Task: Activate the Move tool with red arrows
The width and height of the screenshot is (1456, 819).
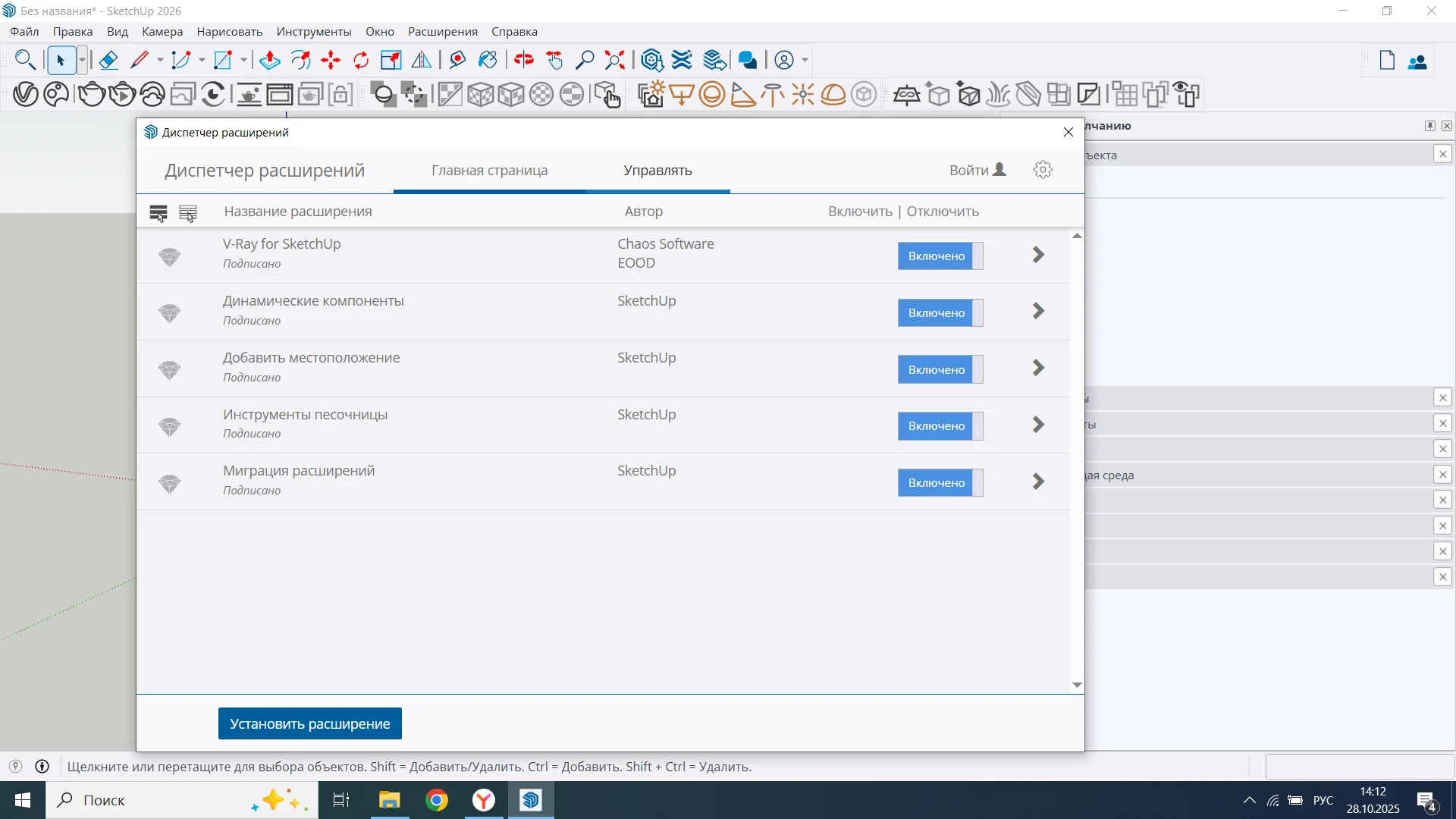Action: (x=331, y=60)
